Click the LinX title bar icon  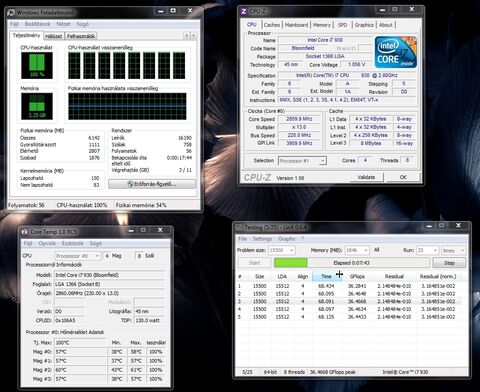[239, 227]
